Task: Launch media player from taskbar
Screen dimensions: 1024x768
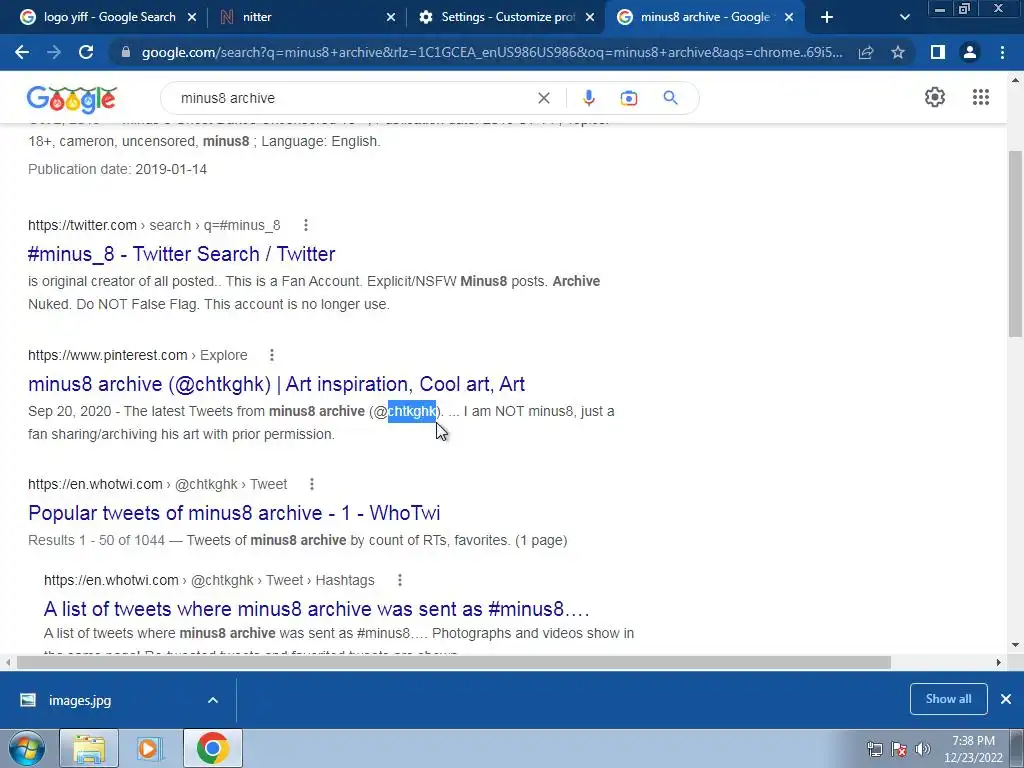Action: pyautogui.click(x=150, y=748)
